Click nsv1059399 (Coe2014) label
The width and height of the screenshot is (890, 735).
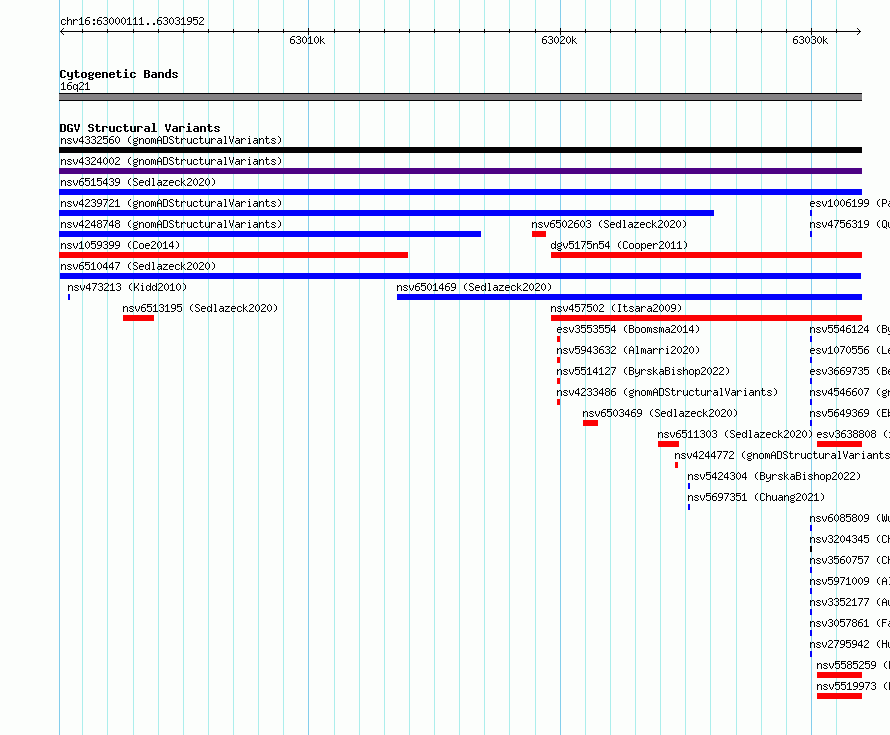point(120,245)
